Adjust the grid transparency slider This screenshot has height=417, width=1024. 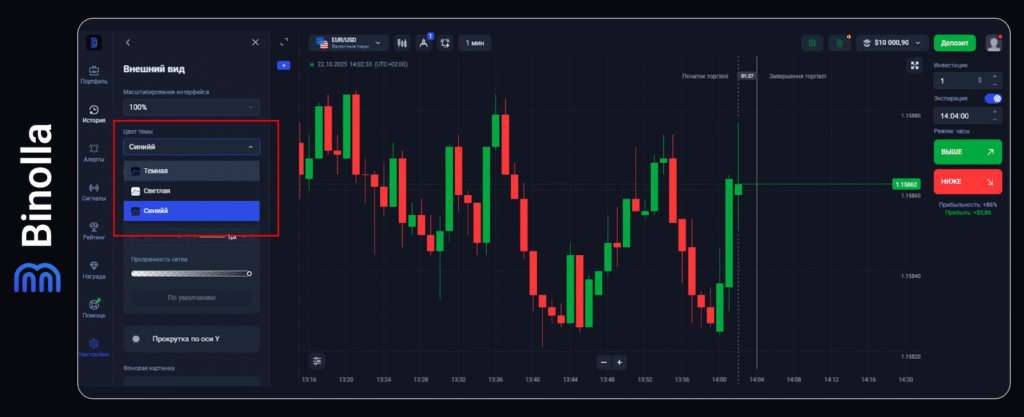pos(191,273)
